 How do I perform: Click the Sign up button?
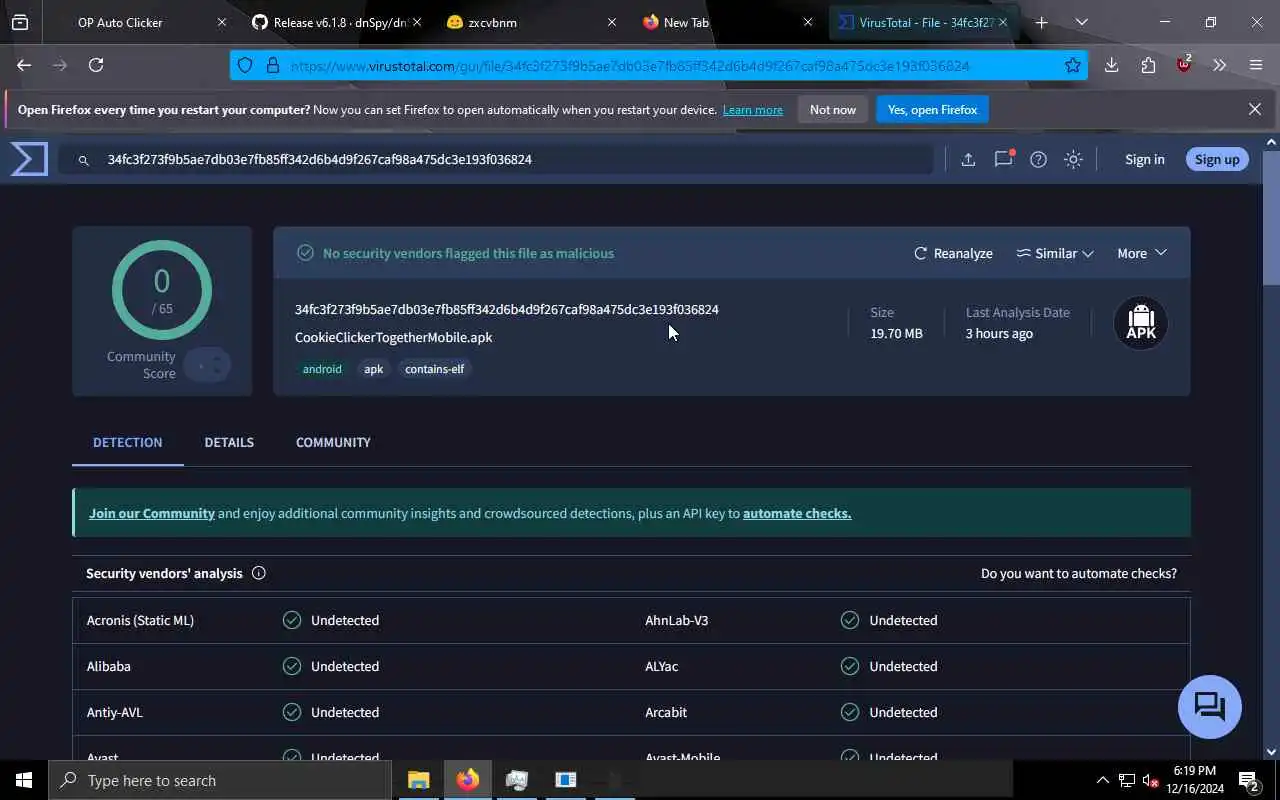point(1217,159)
